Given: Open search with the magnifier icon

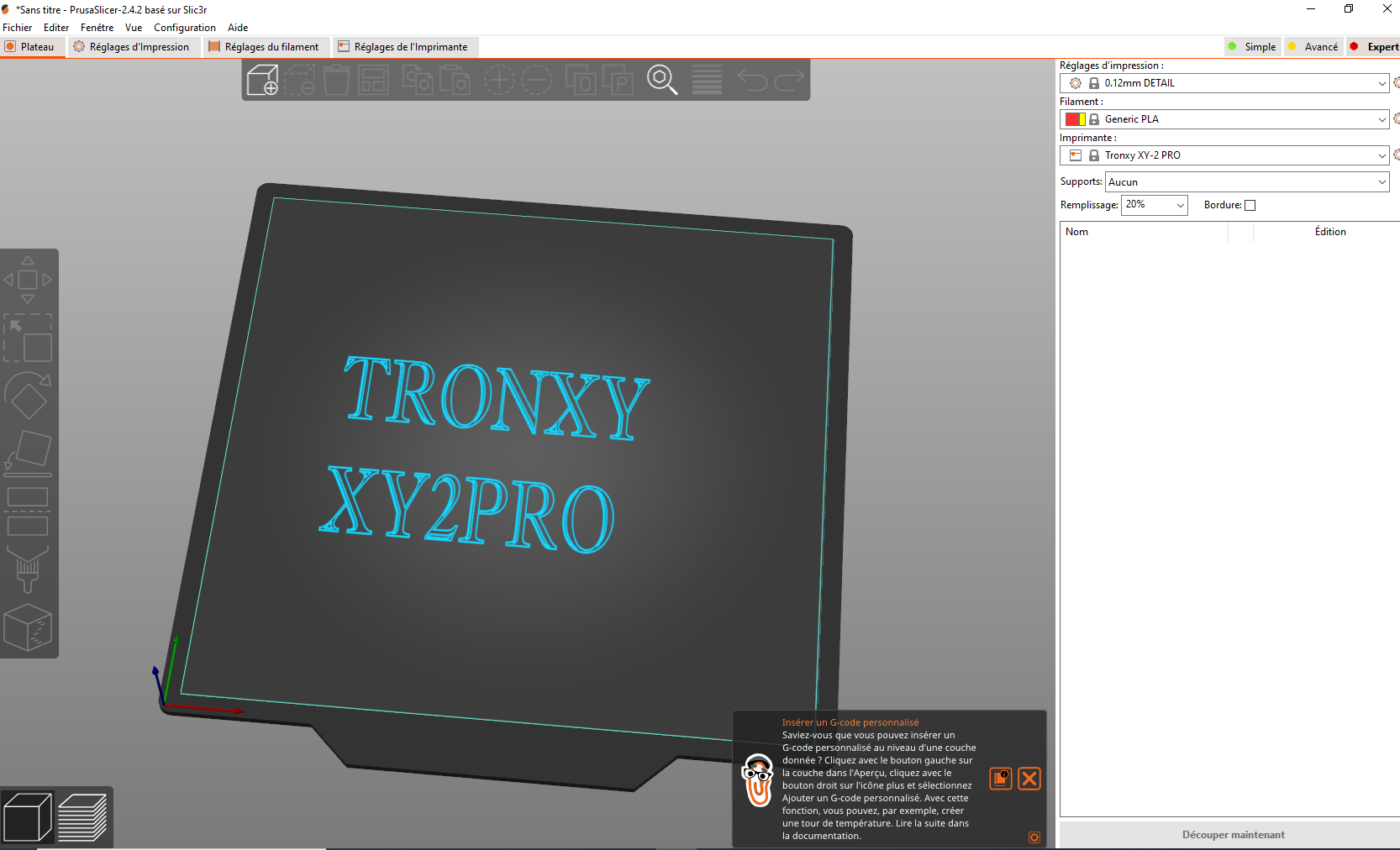Looking at the screenshot, I should [662, 80].
